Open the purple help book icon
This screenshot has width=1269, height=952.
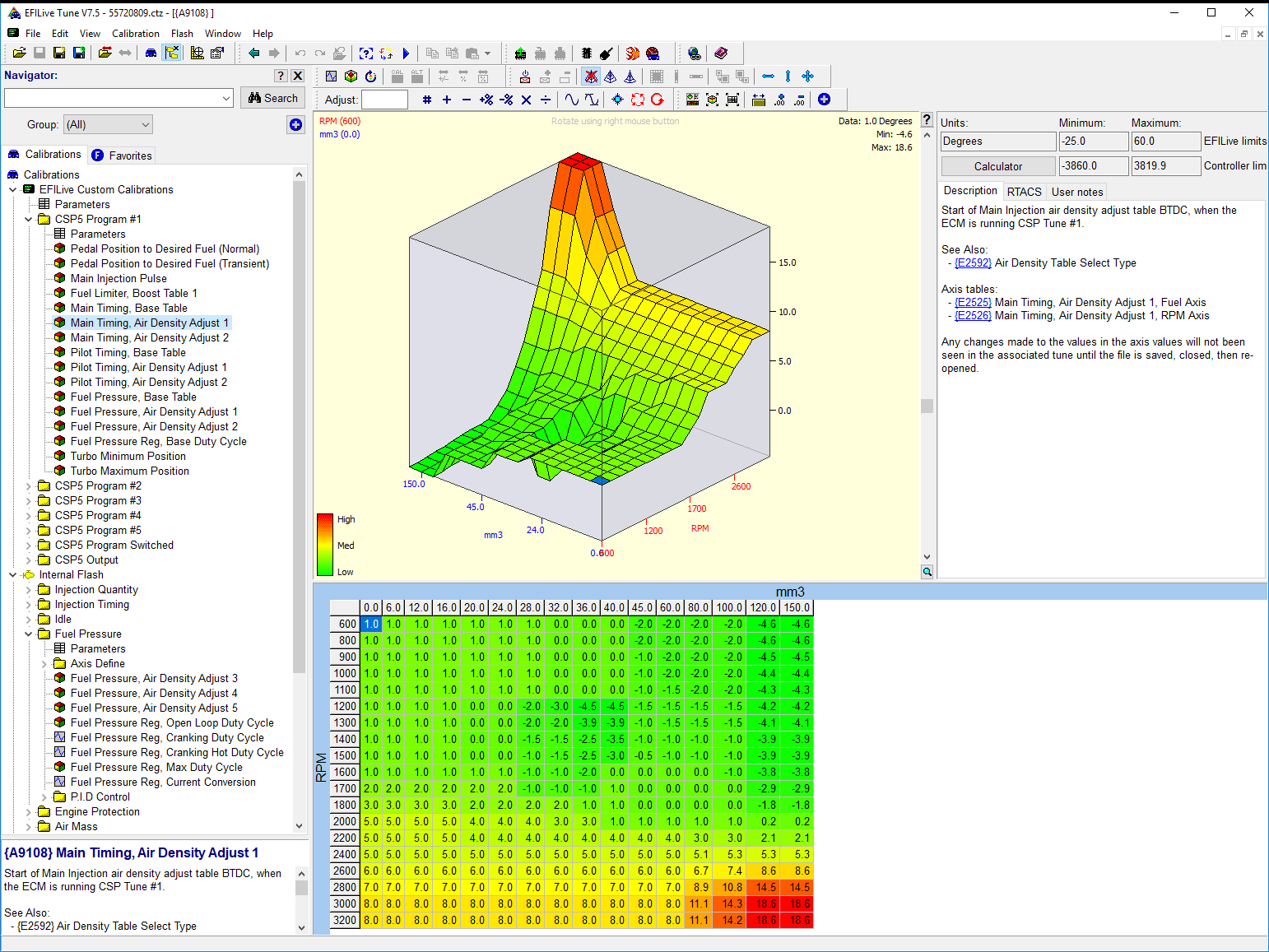tap(721, 53)
